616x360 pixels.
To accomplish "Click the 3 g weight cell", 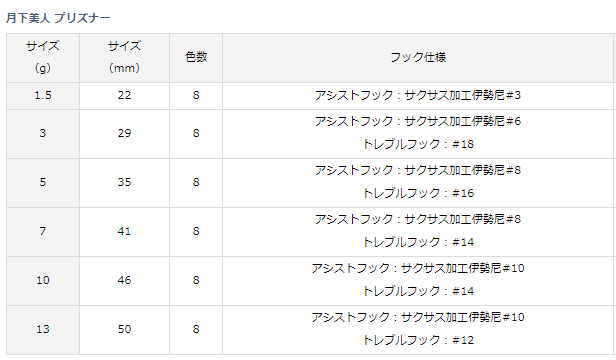I will click(43, 134).
